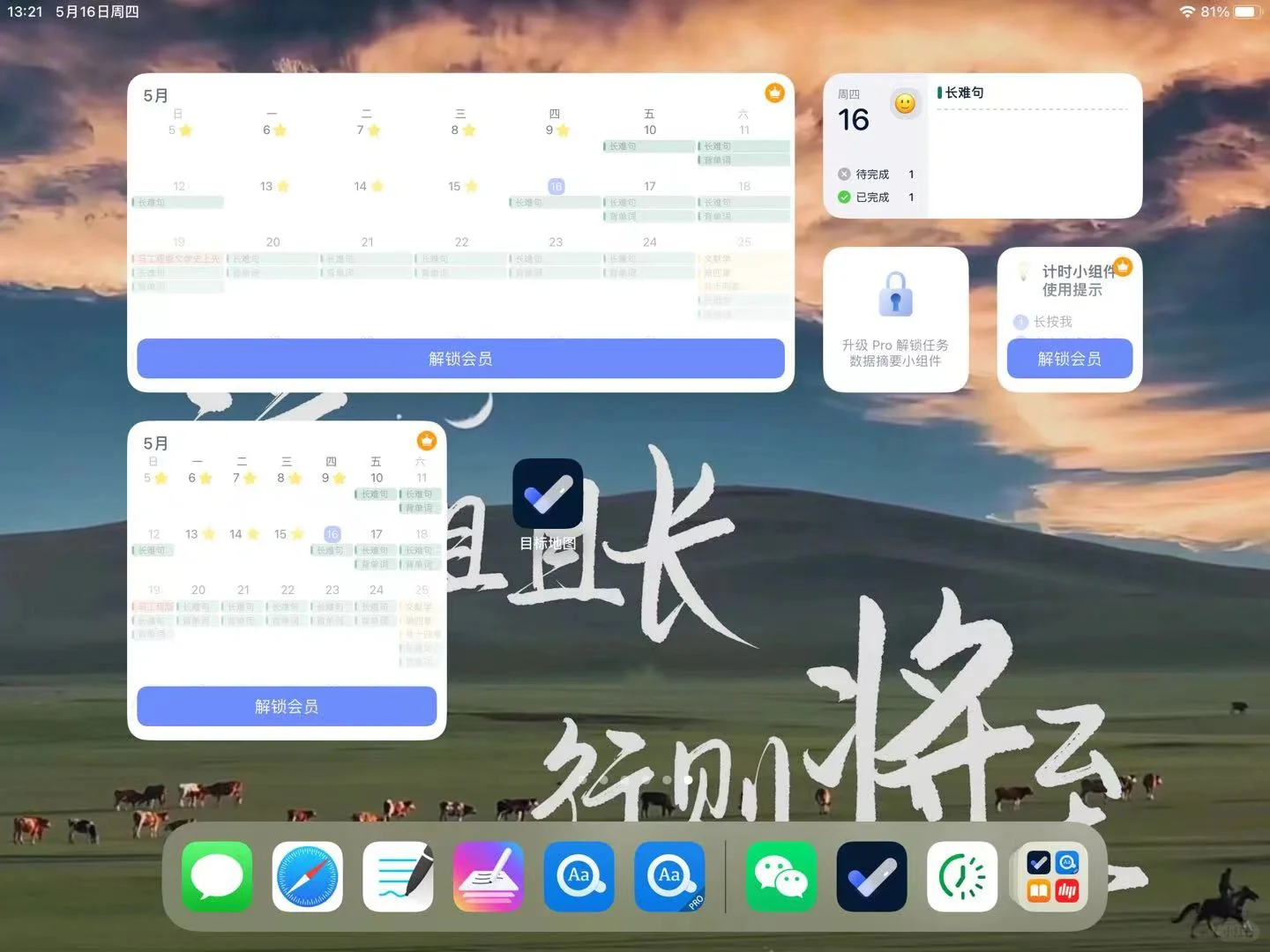The width and height of the screenshot is (1270, 952).
Task: Open Messages from the dock
Action: (215, 877)
